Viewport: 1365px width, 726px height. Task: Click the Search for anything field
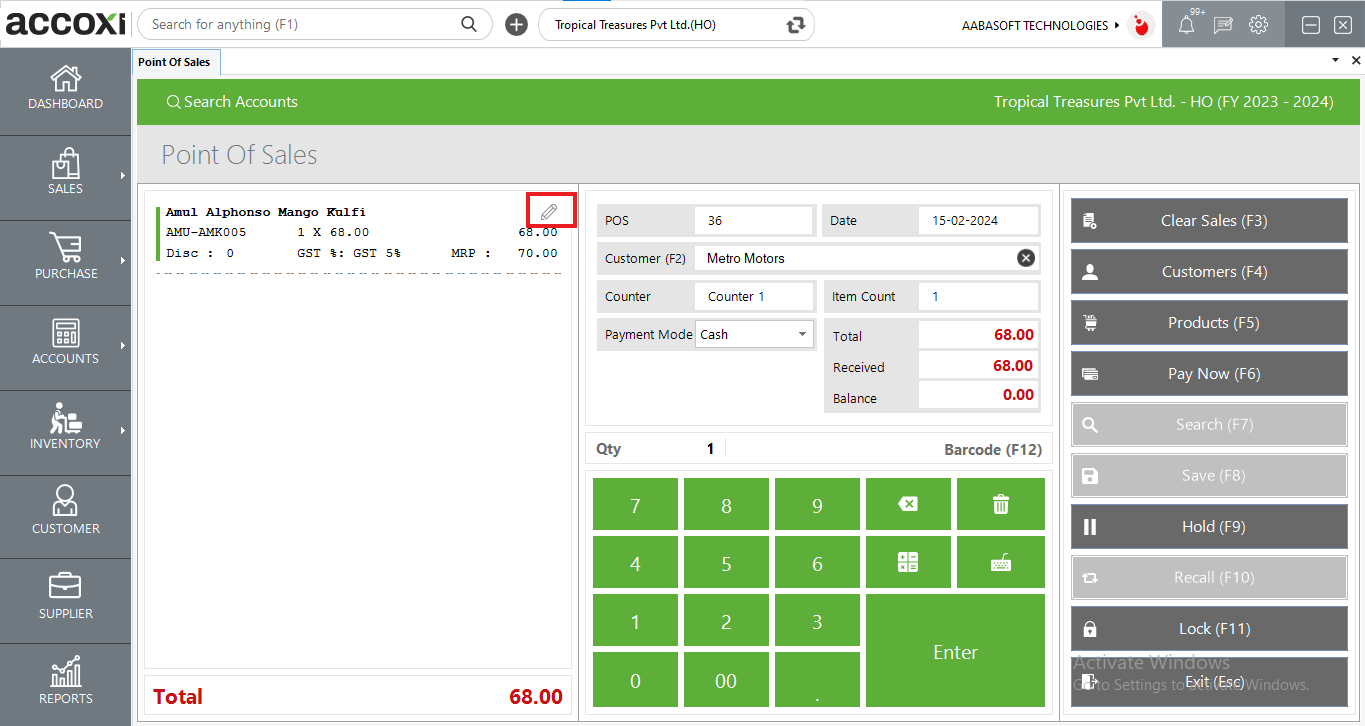coord(304,24)
